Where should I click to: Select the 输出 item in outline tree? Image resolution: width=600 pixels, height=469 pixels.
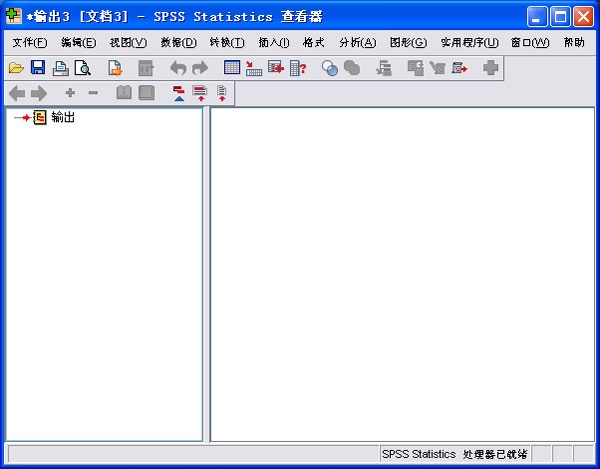coord(63,117)
